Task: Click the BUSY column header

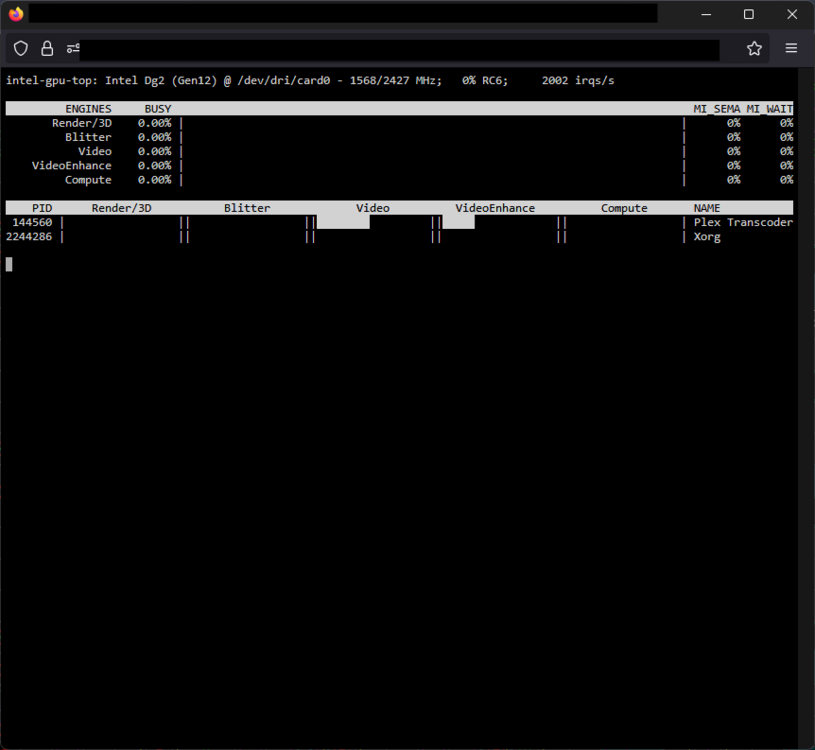Action: 158,109
